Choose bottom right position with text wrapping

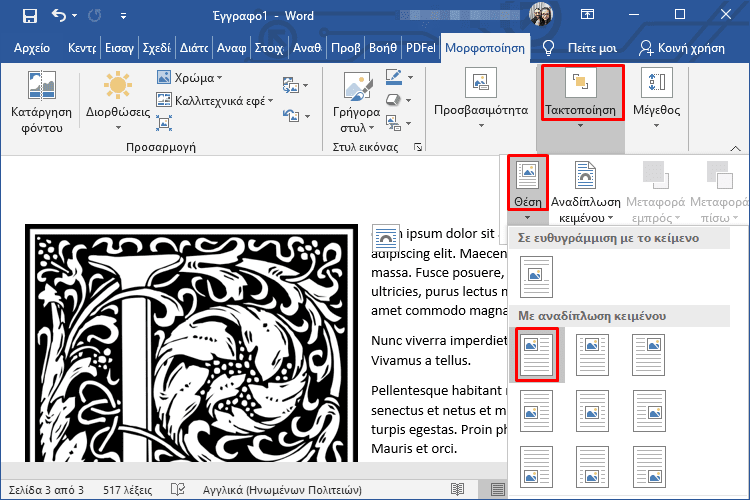[x=649, y=467]
